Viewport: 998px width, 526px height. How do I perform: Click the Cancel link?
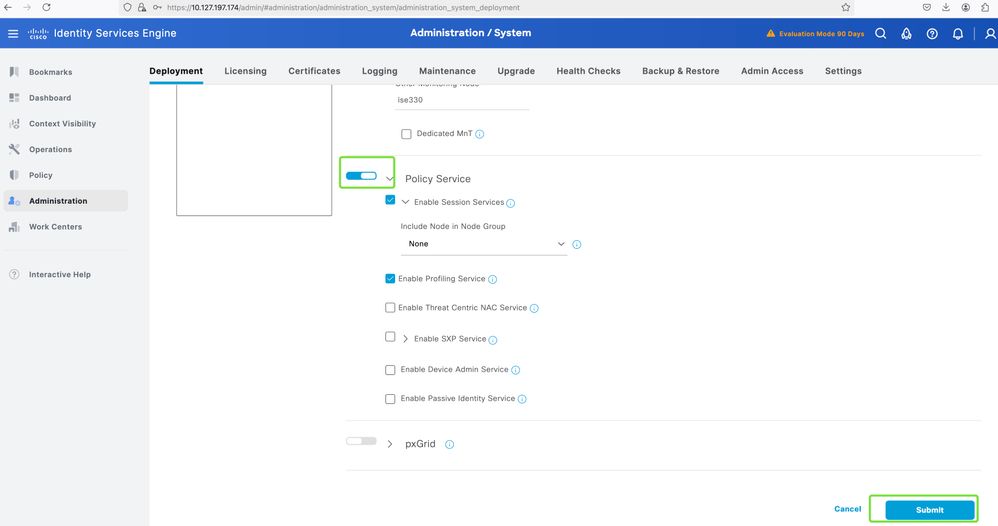click(x=847, y=509)
